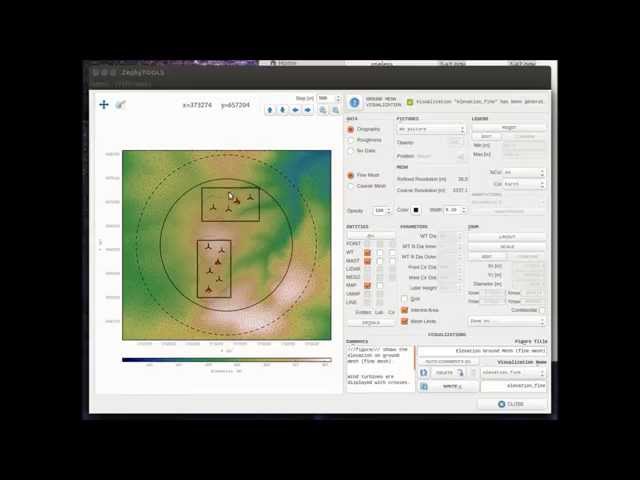Click the Auto Comments button
Viewport: 640px width, 480px height.
coord(448,362)
